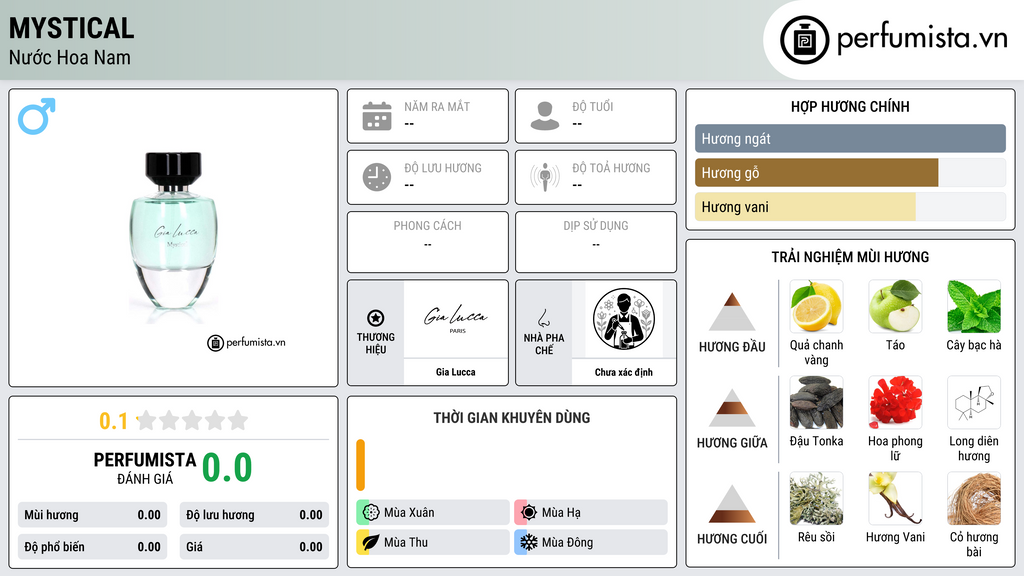Click the Long diên hương molecule image
1024x576 pixels.
(974, 402)
